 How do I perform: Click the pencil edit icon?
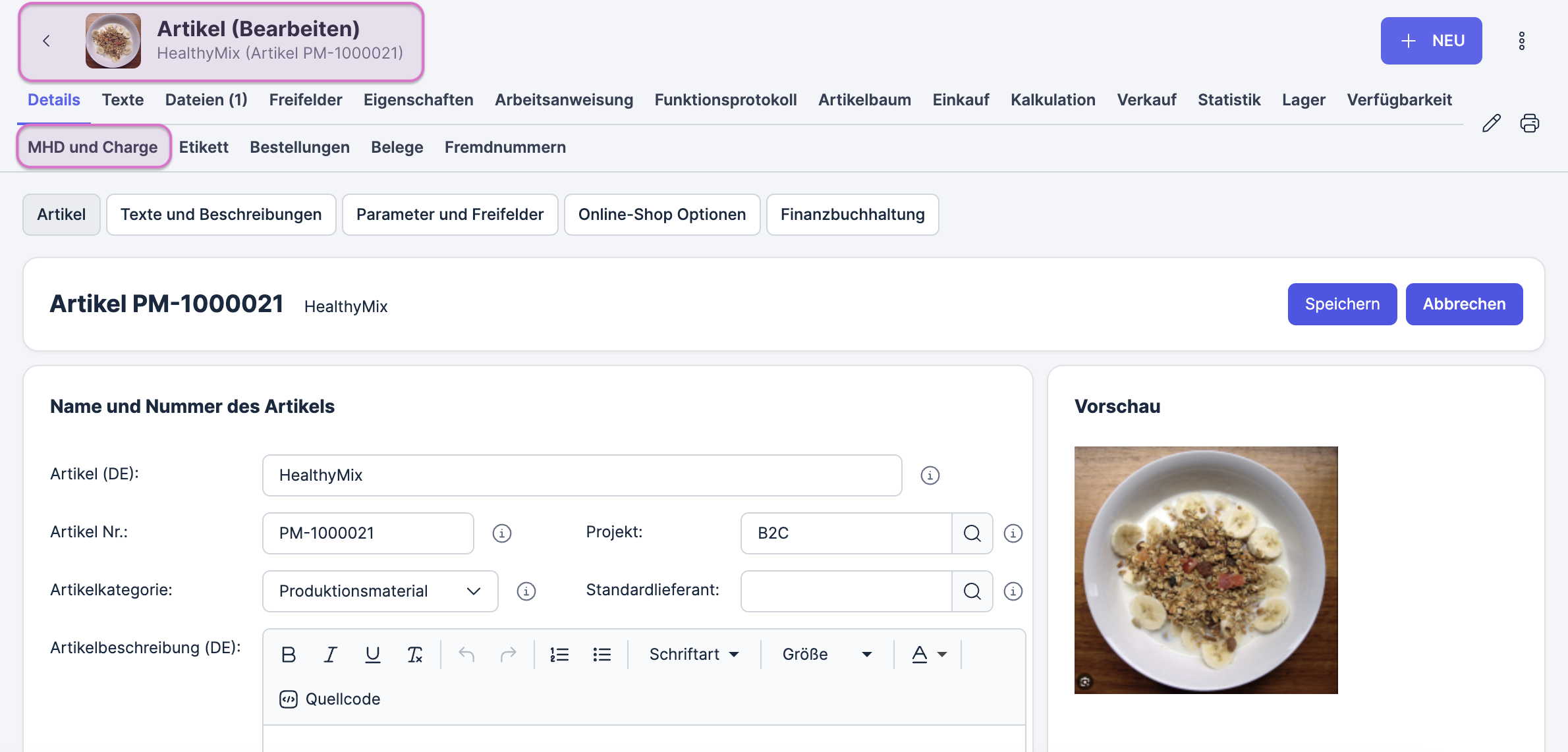[1492, 123]
